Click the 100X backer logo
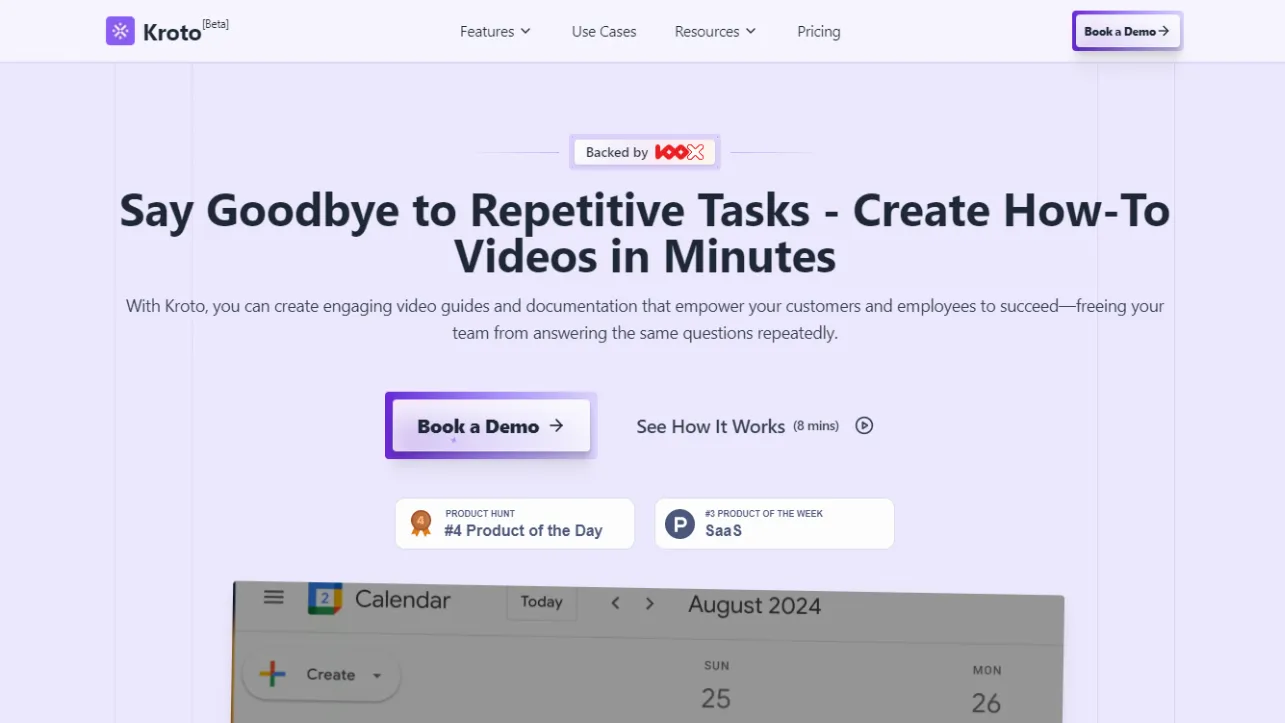The image size is (1285, 723). (680, 152)
